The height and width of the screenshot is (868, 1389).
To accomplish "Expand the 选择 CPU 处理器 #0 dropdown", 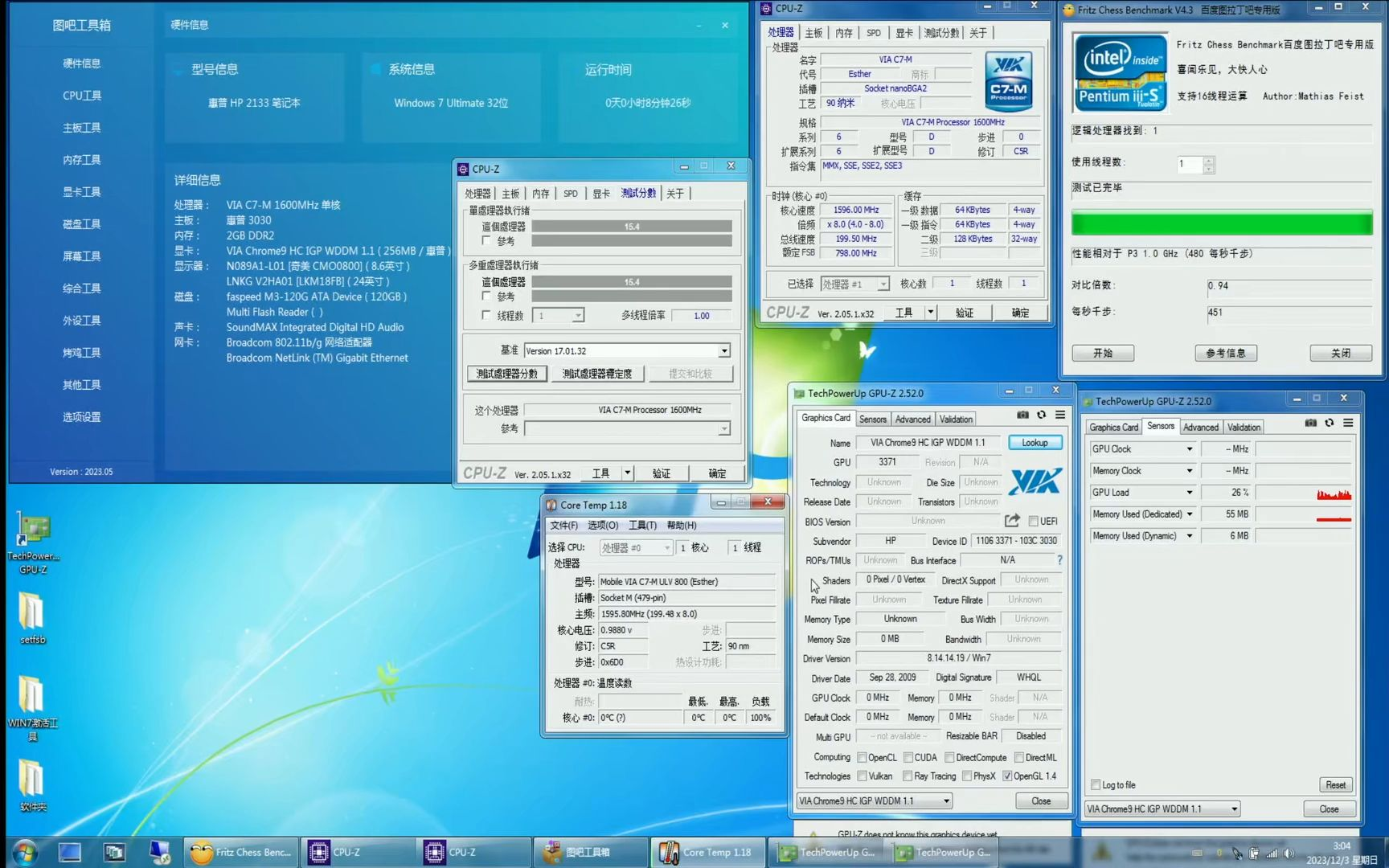I will (666, 548).
